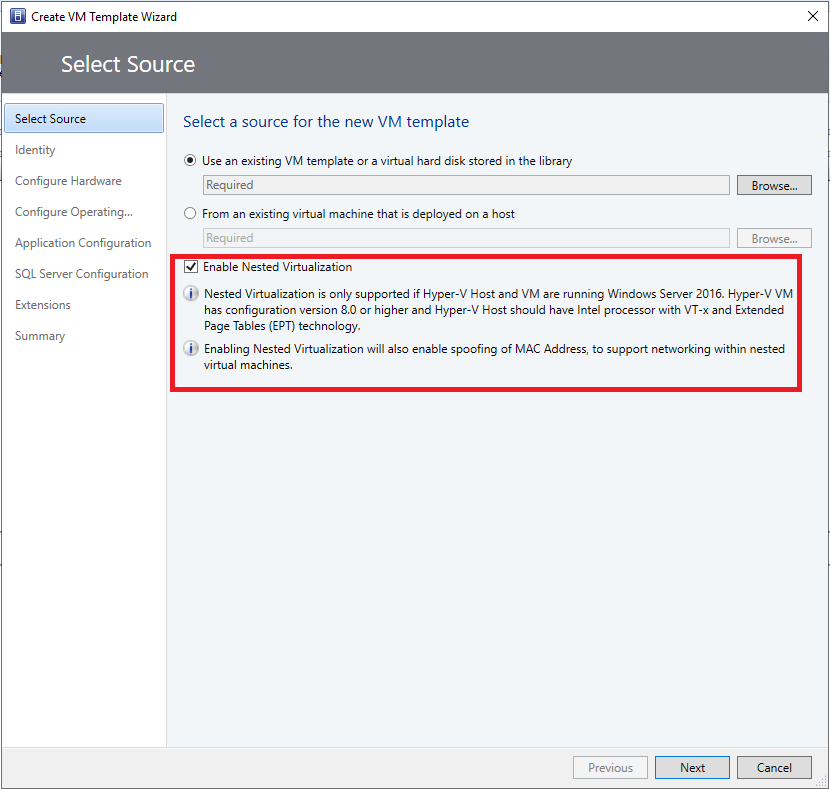Choose source from an existing deployed virtual machine
Viewport: 830px width, 789px height.
pyautogui.click(x=189, y=214)
